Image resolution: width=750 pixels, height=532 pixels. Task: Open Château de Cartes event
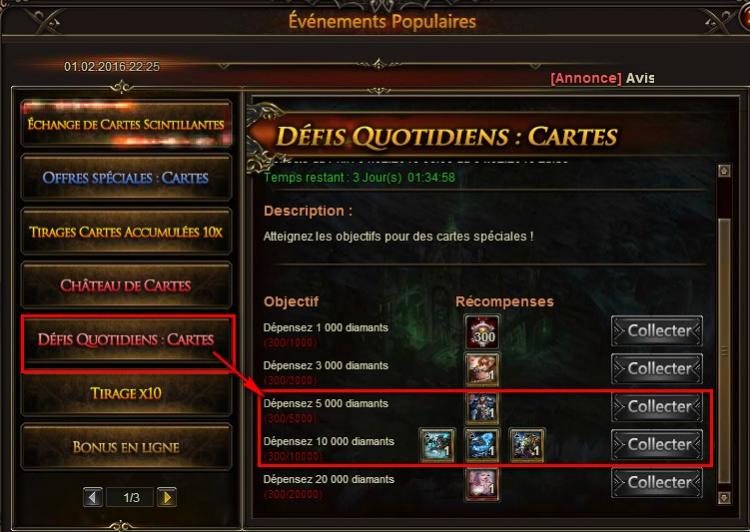tap(126, 286)
